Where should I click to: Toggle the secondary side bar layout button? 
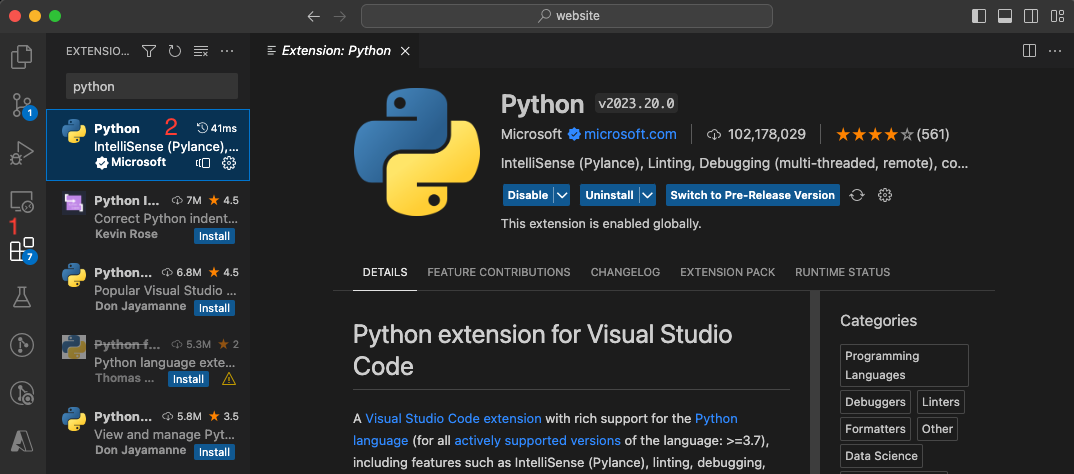pyautogui.click(x=1031, y=16)
